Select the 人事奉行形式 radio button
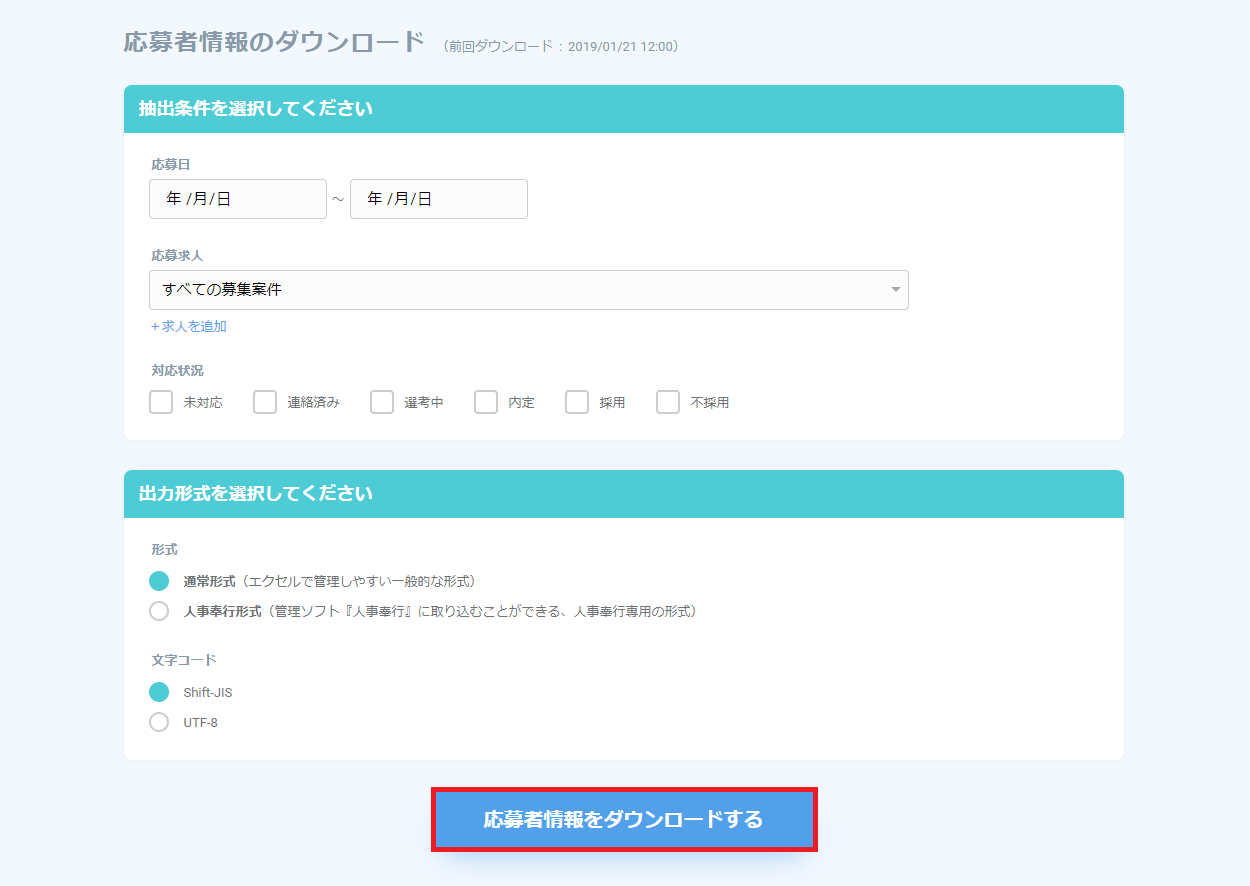 [x=159, y=611]
